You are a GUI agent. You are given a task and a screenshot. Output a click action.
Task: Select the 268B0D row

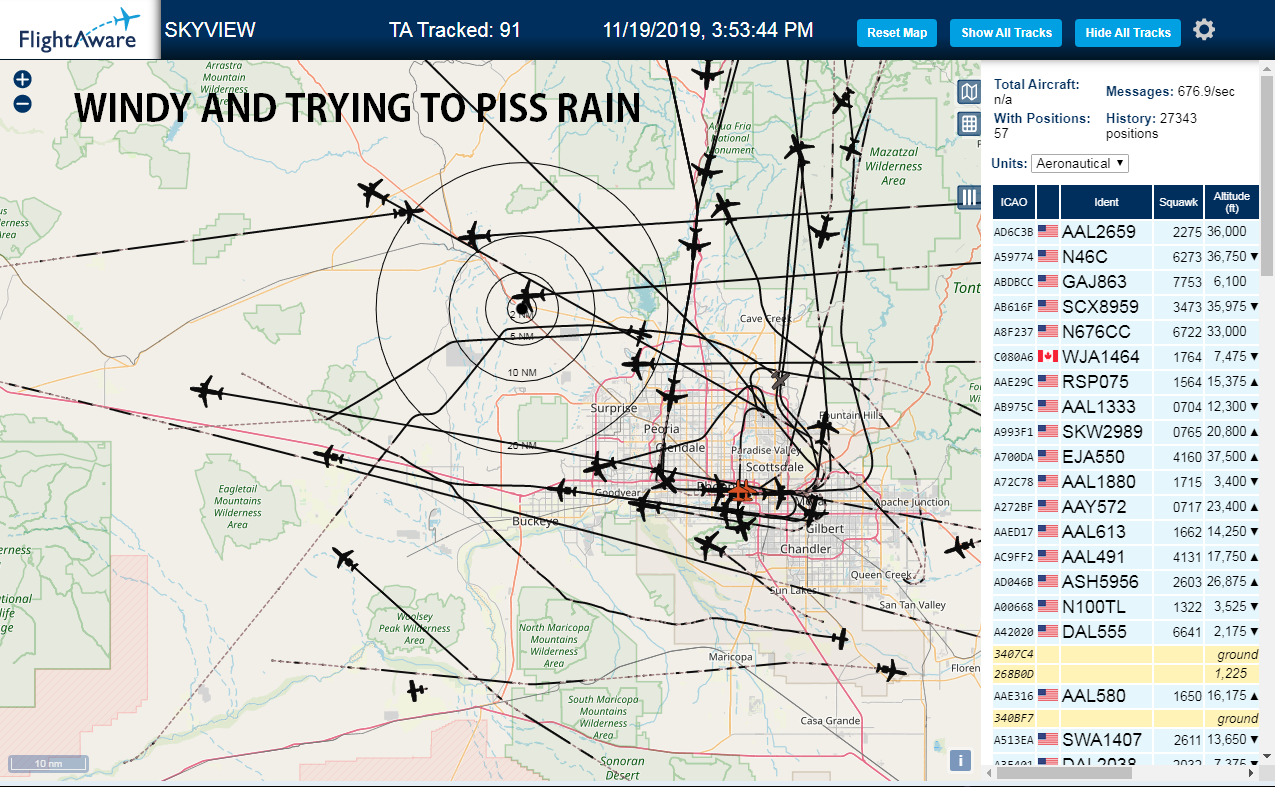pos(1126,673)
